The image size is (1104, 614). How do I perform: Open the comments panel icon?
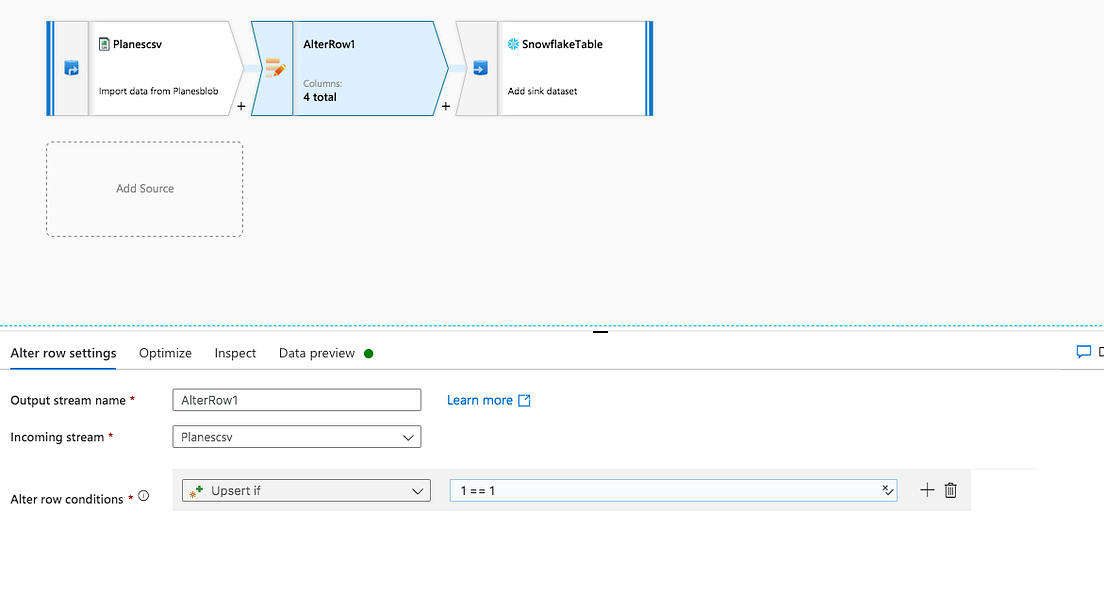[x=1083, y=352]
